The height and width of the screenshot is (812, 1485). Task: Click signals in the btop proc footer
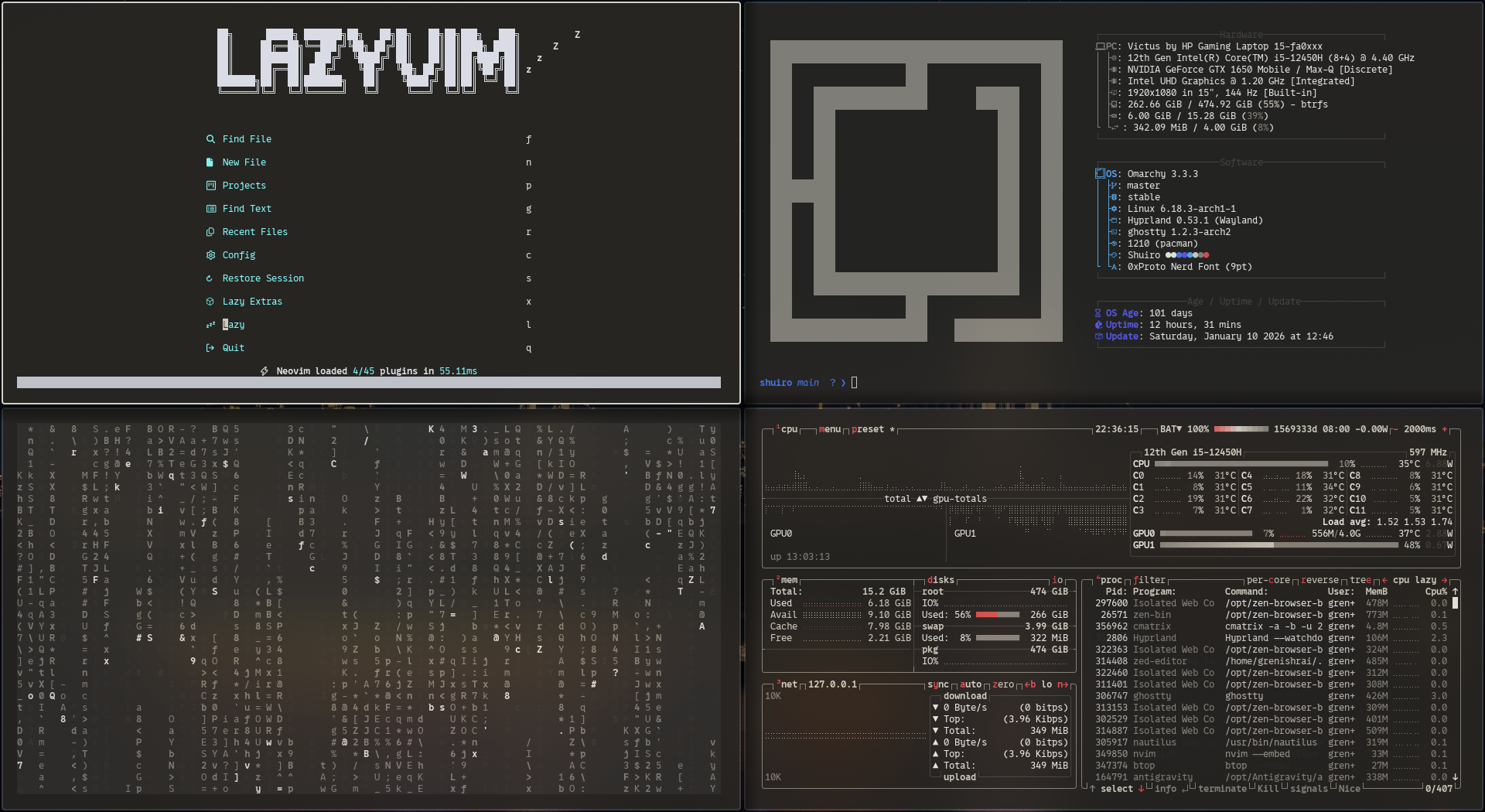[1309, 789]
